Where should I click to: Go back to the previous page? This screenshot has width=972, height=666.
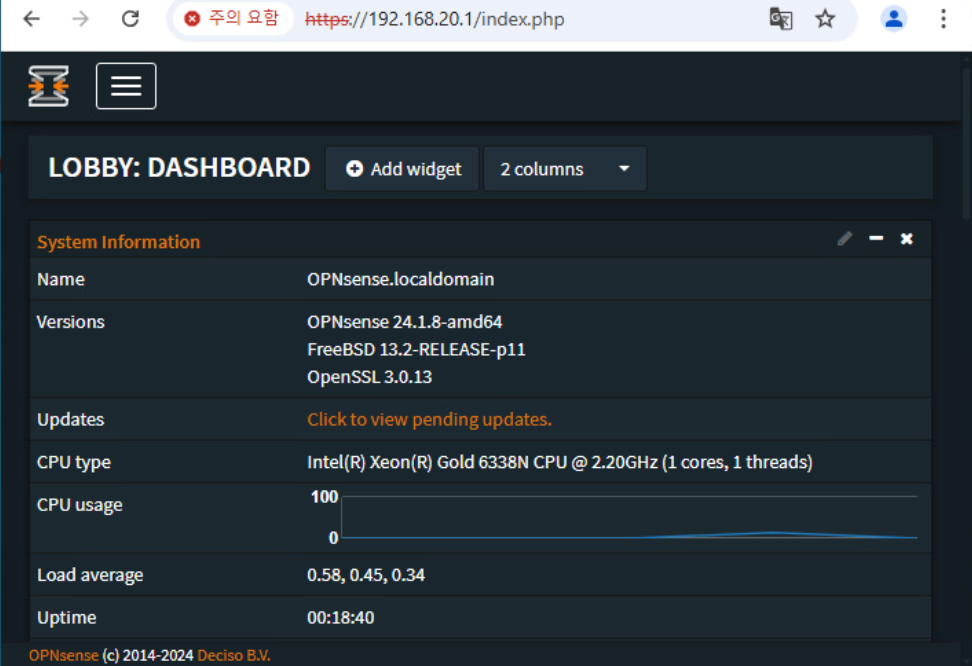[32, 19]
